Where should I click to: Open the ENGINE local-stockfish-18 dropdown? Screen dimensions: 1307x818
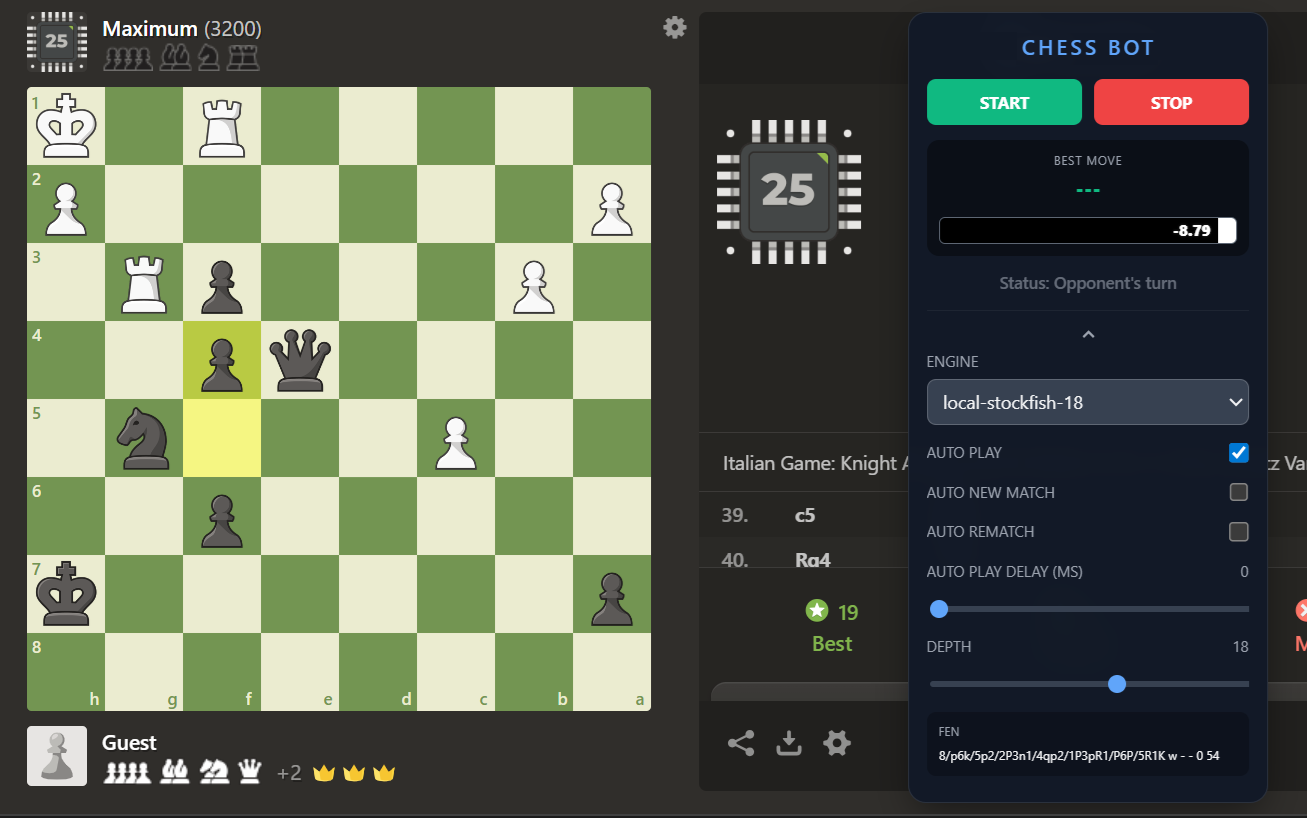coord(1088,402)
